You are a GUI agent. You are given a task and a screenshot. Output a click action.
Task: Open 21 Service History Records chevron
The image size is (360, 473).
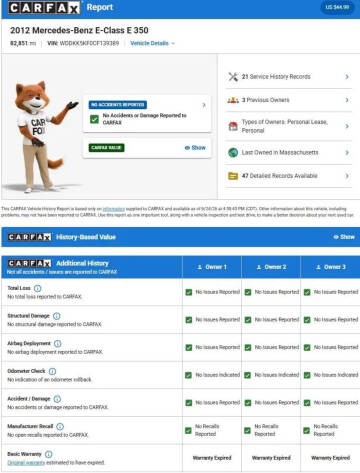point(347,77)
